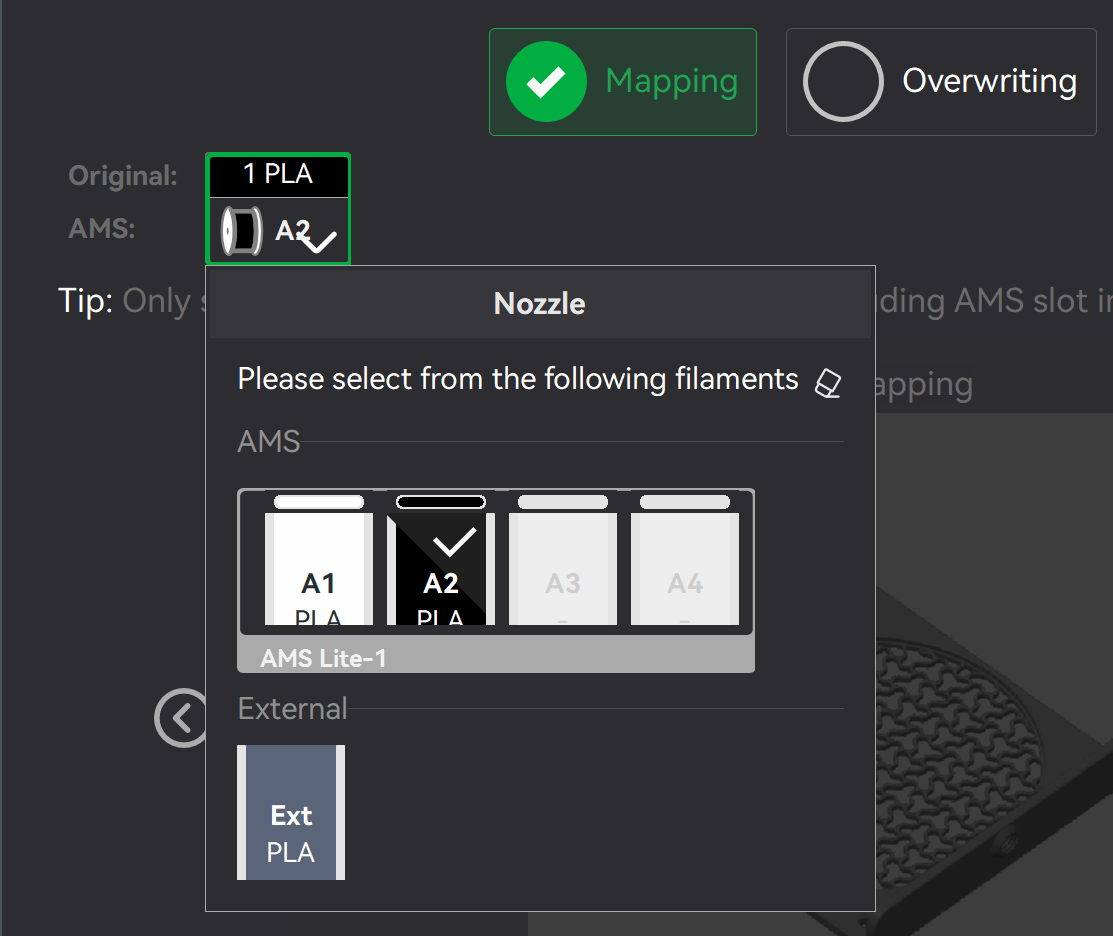Choose the disabled A3 tray icon
1113x936 pixels.
(563, 568)
